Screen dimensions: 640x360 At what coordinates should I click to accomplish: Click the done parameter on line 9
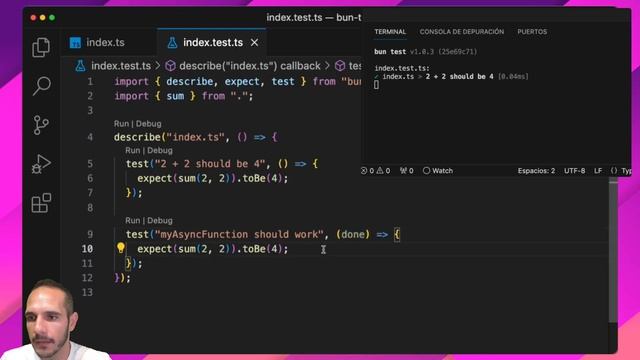pos(353,235)
